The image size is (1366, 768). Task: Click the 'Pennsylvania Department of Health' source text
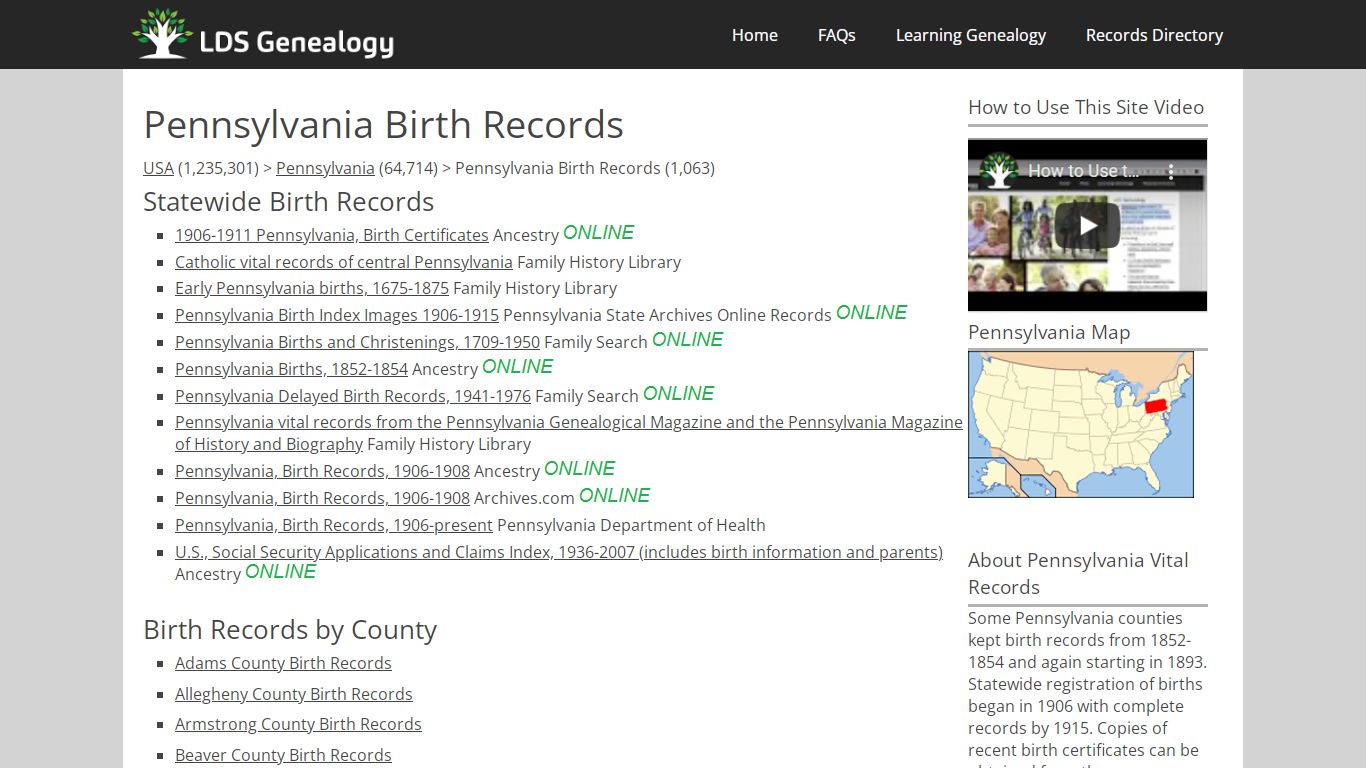click(631, 525)
